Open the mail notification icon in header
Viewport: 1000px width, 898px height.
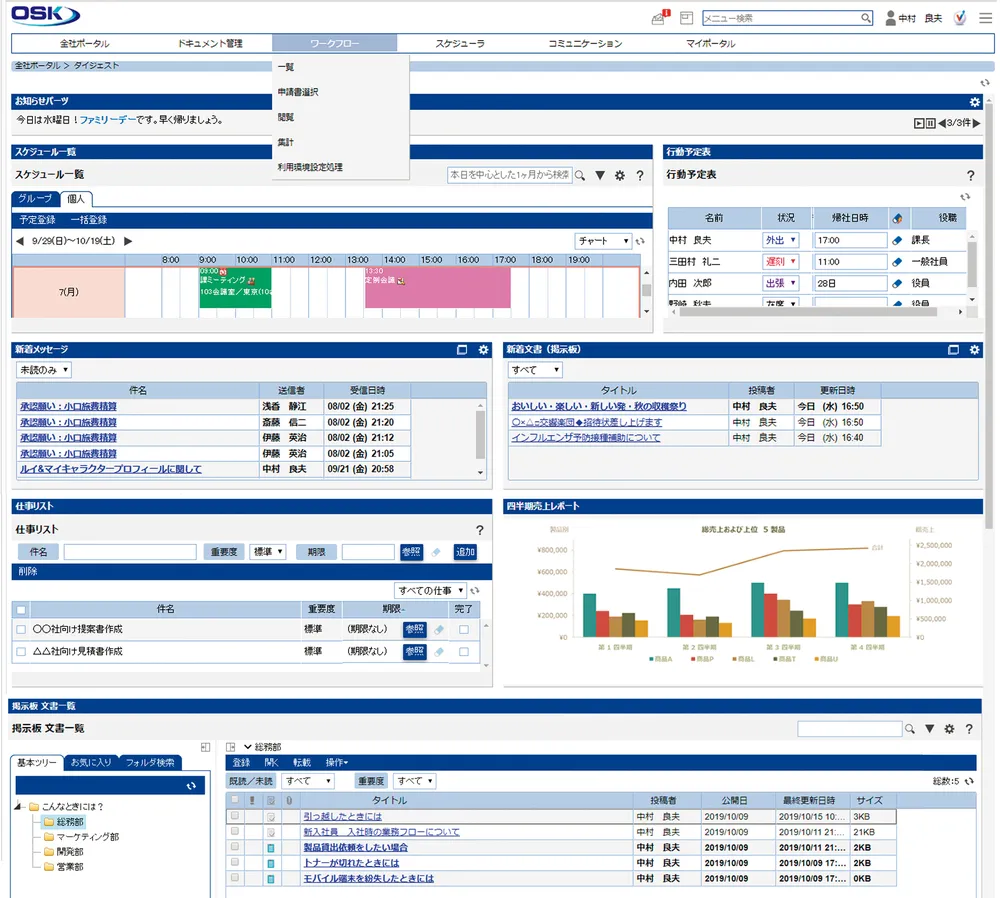pyautogui.click(x=659, y=17)
